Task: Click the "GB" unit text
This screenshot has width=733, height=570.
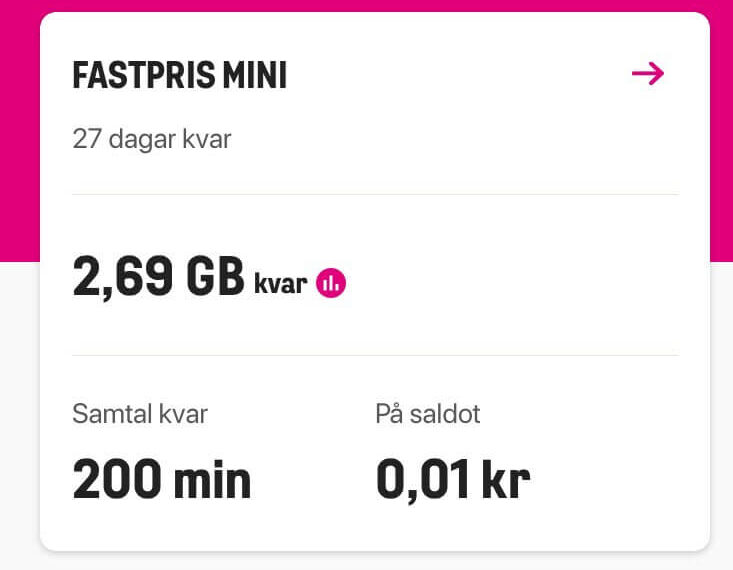Action: pyautogui.click(x=215, y=276)
